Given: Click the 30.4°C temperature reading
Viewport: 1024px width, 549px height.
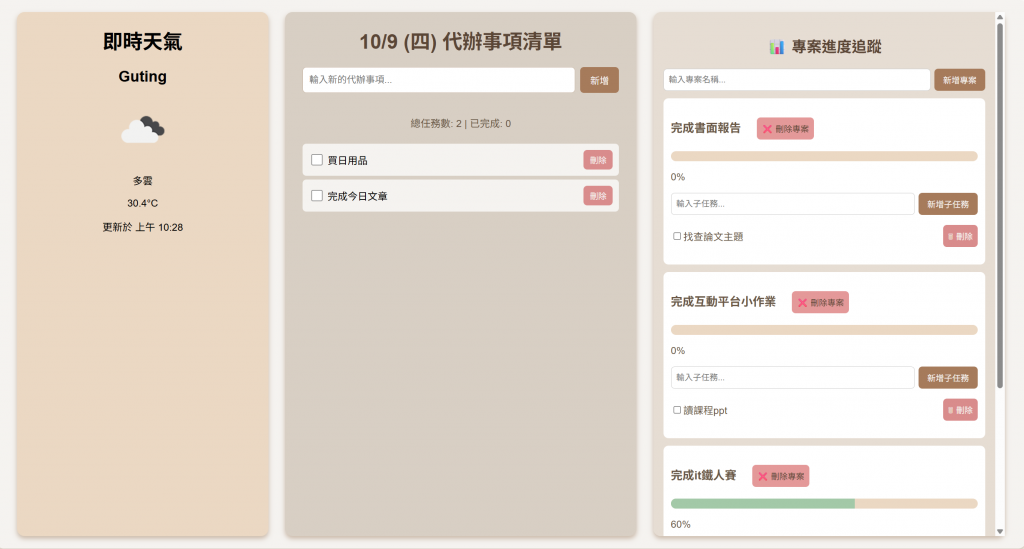Looking at the screenshot, I should (x=142, y=203).
